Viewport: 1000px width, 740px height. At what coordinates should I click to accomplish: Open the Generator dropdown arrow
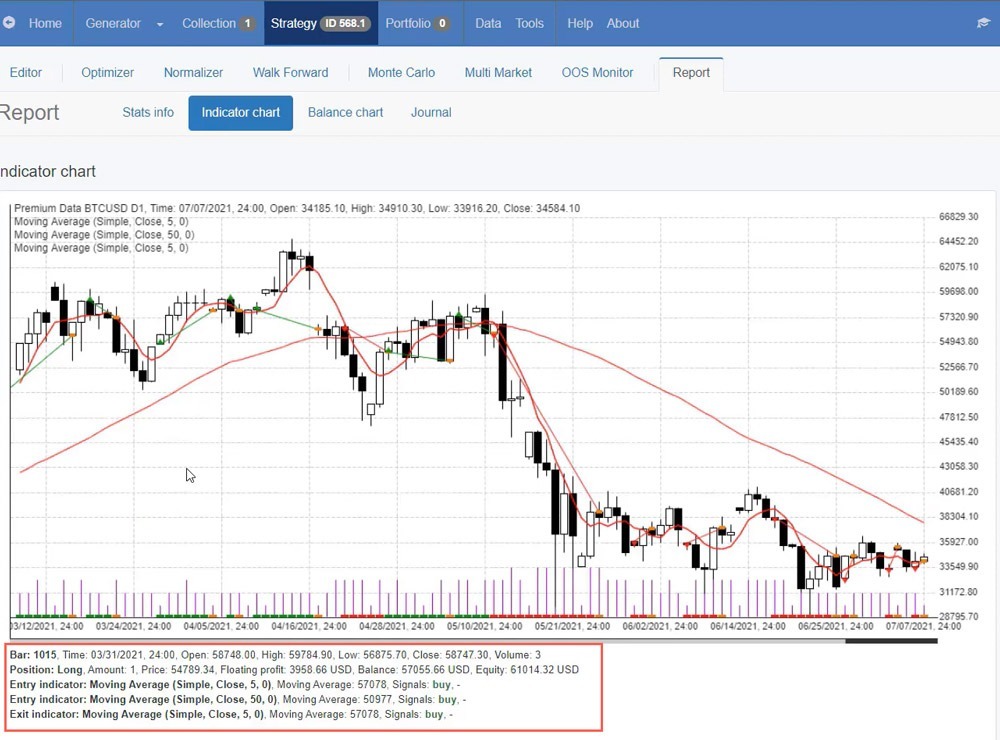158,23
